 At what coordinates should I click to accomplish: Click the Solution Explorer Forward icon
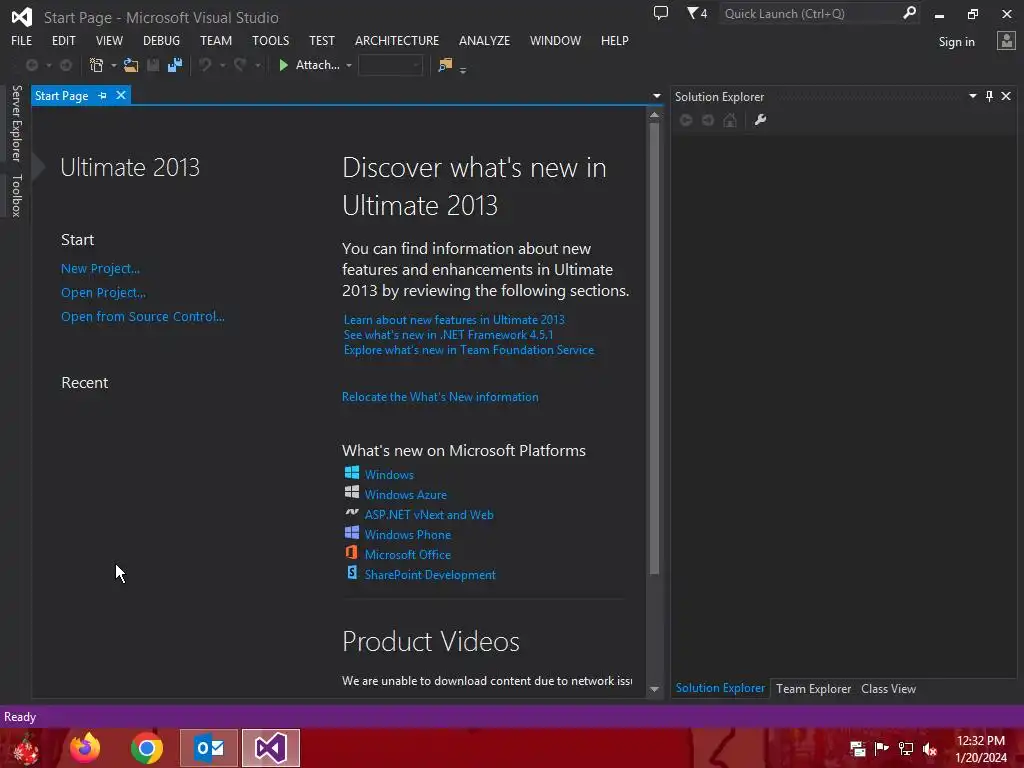pyautogui.click(x=708, y=120)
